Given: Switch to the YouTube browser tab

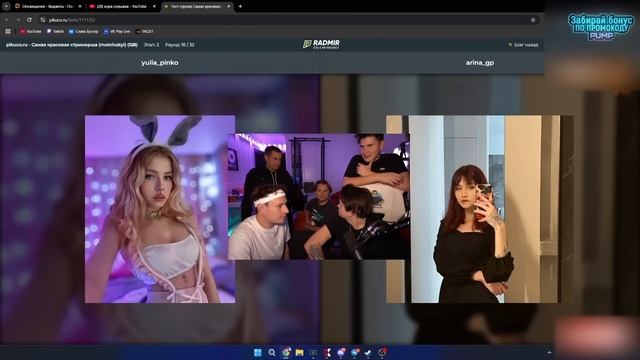Looking at the screenshot, I should (x=122, y=7).
